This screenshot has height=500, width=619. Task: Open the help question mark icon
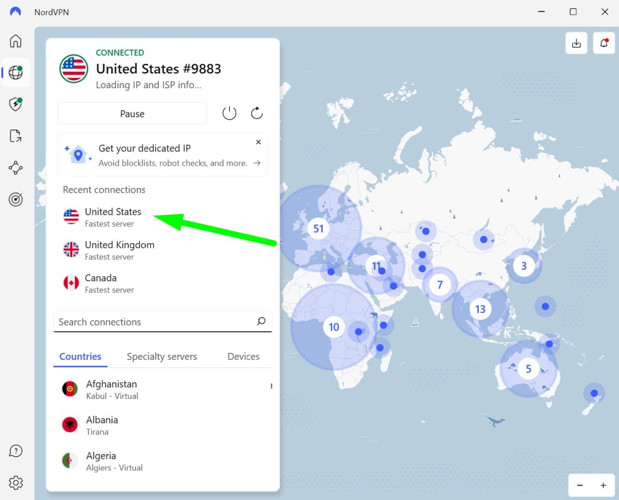click(x=16, y=452)
